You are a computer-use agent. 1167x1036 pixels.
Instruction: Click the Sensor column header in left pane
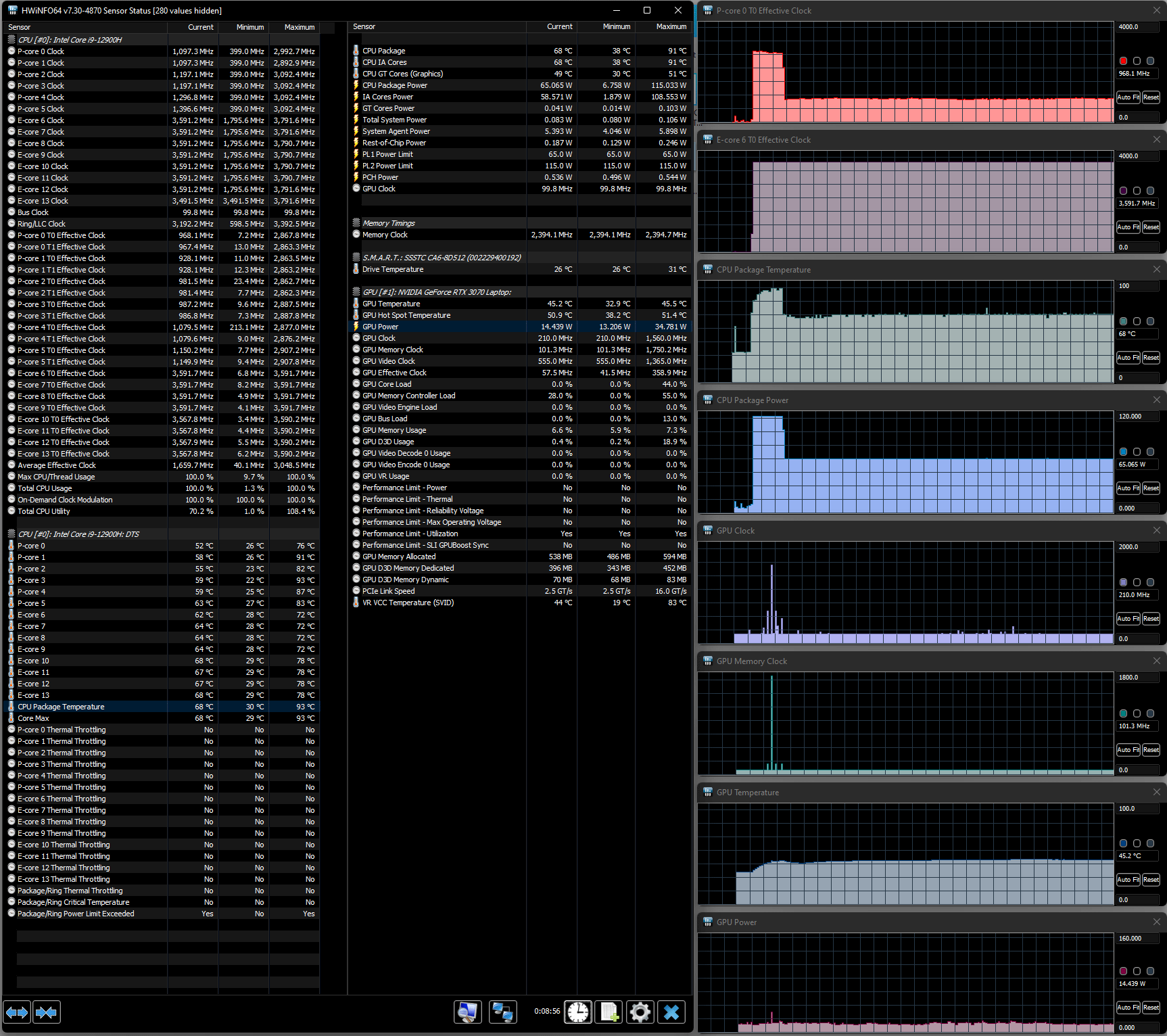pos(86,27)
